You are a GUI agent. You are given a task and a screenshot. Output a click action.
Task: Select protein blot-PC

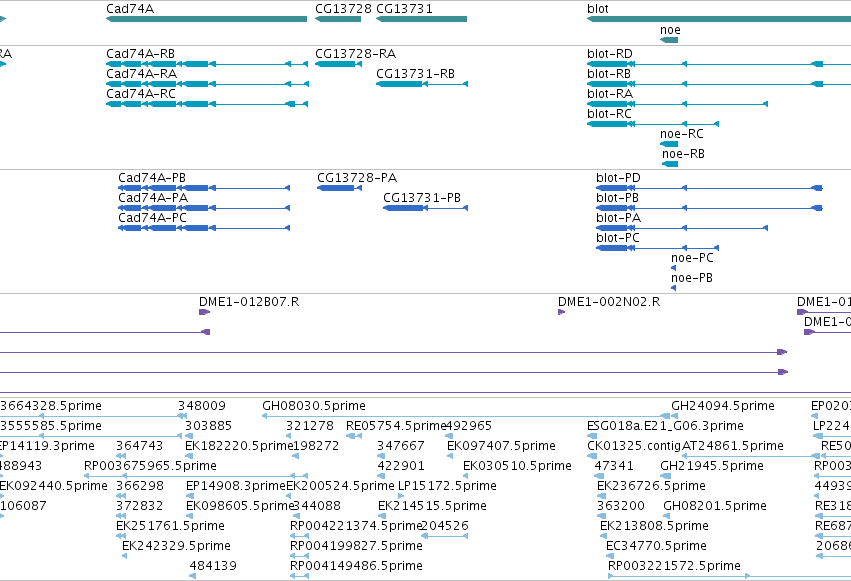pos(618,238)
